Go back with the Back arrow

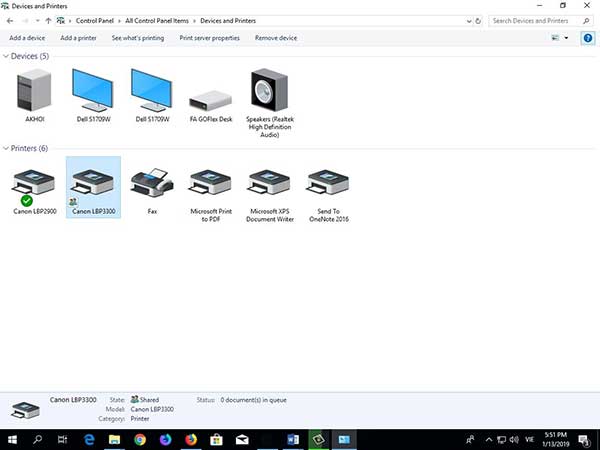point(10,21)
